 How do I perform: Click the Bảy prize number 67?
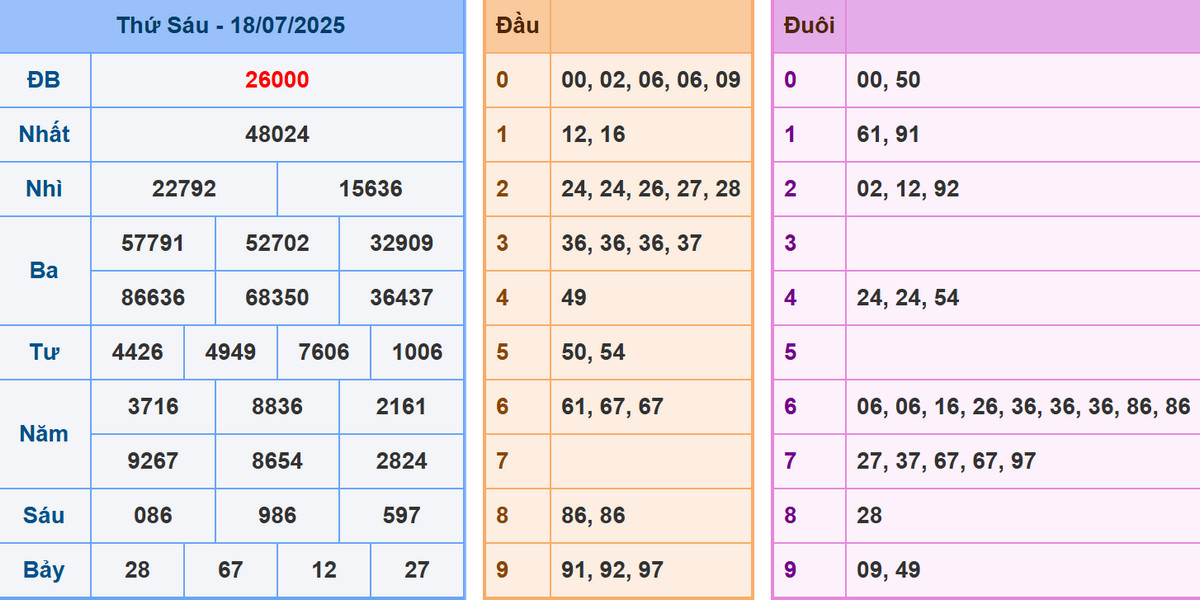coord(230,569)
